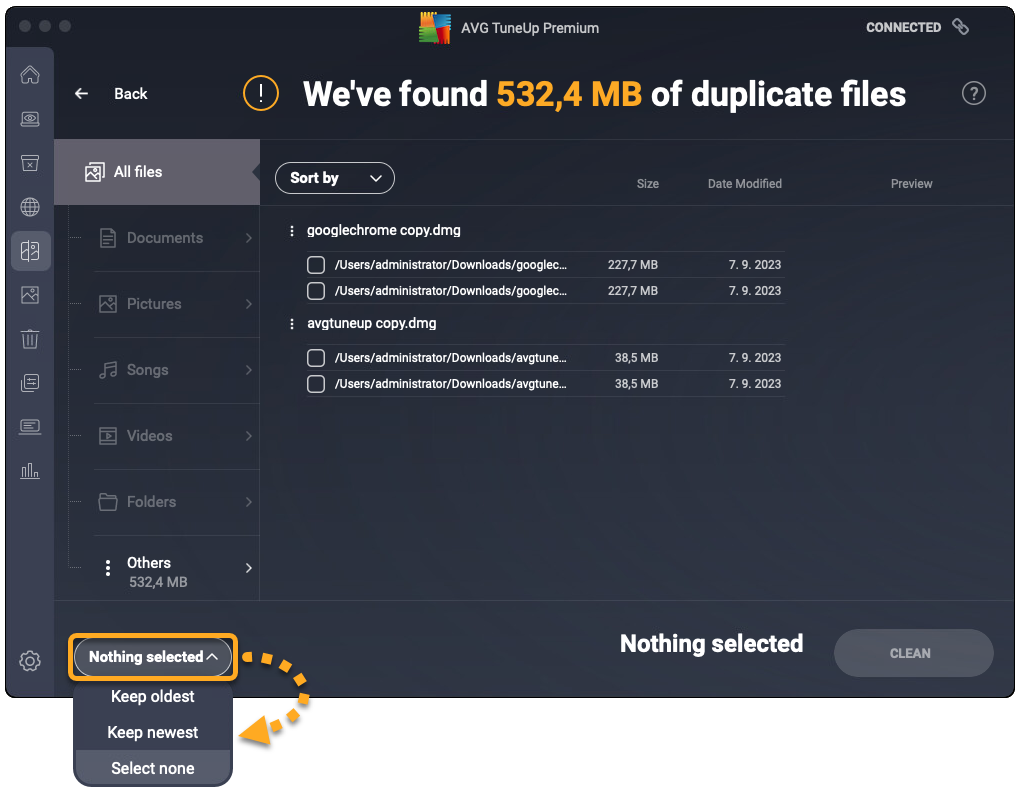Choose Keep newest from the menu
Screen dimensions: 1020x792
pos(153,732)
